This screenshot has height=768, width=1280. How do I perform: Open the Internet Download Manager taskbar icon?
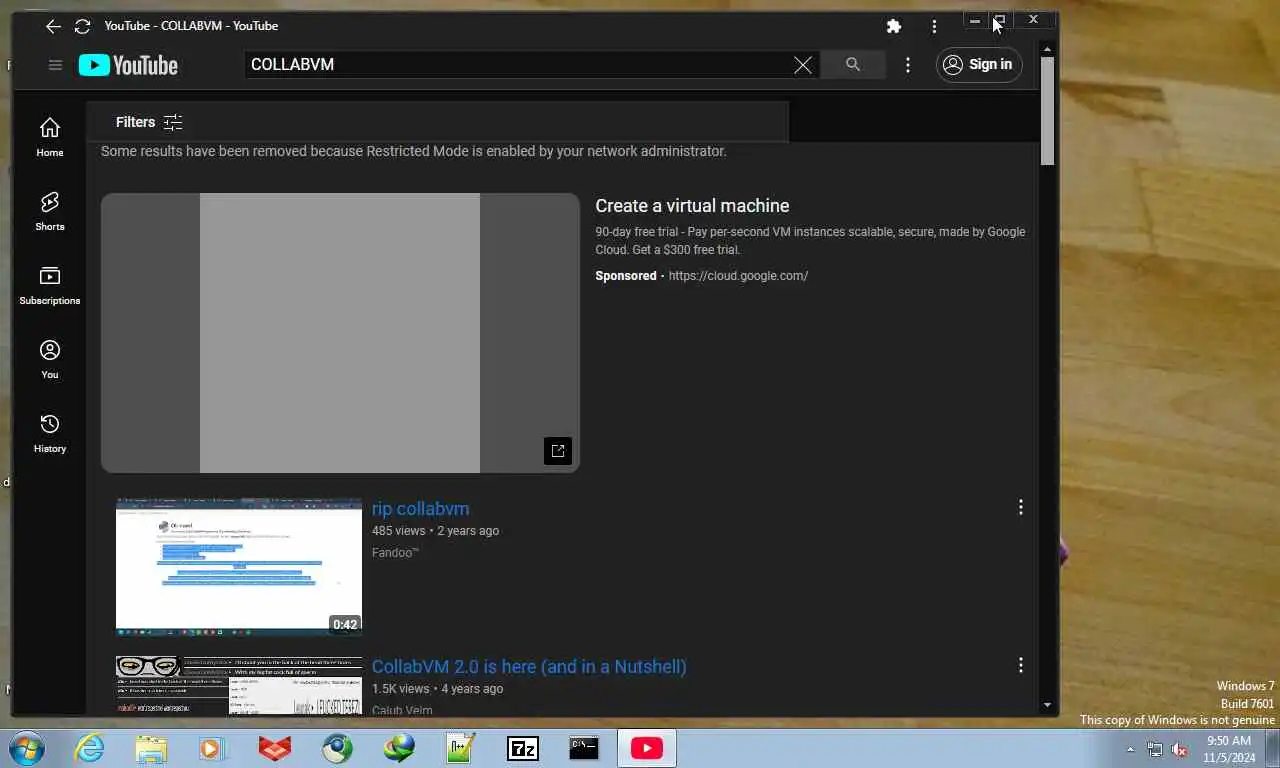[399, 748]
